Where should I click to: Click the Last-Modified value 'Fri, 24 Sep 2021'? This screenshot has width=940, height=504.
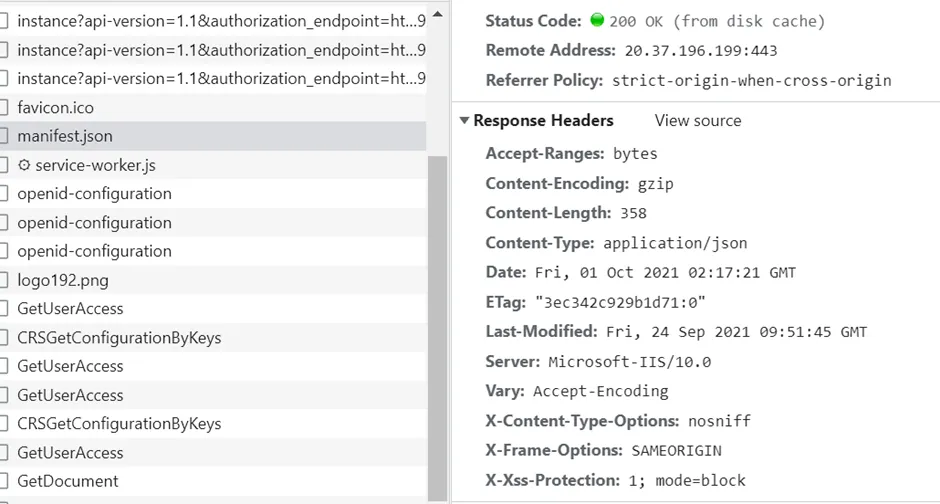(x=678, y=332)
